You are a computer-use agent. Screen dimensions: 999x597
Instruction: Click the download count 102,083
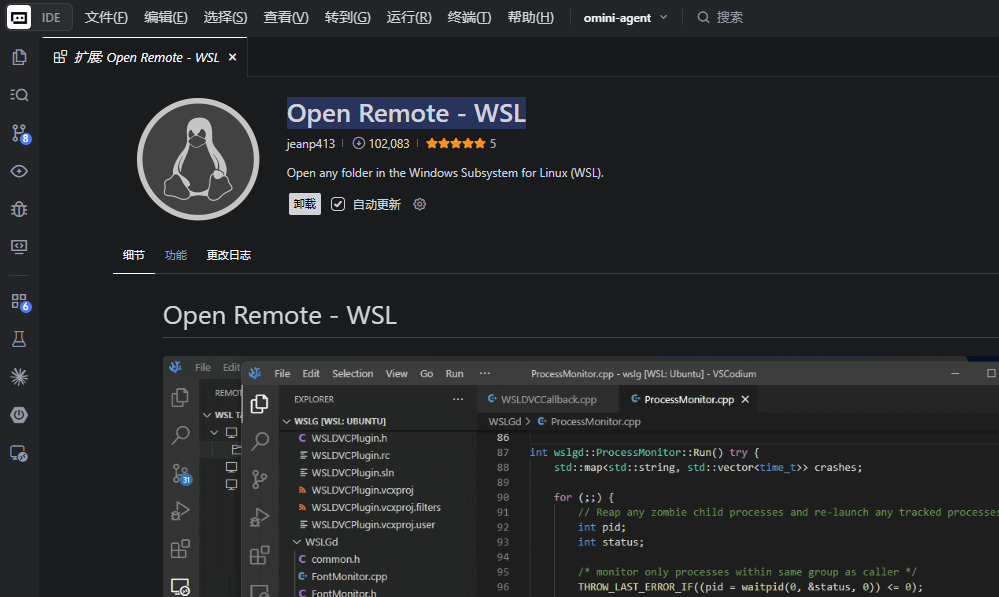click(381, 143)
